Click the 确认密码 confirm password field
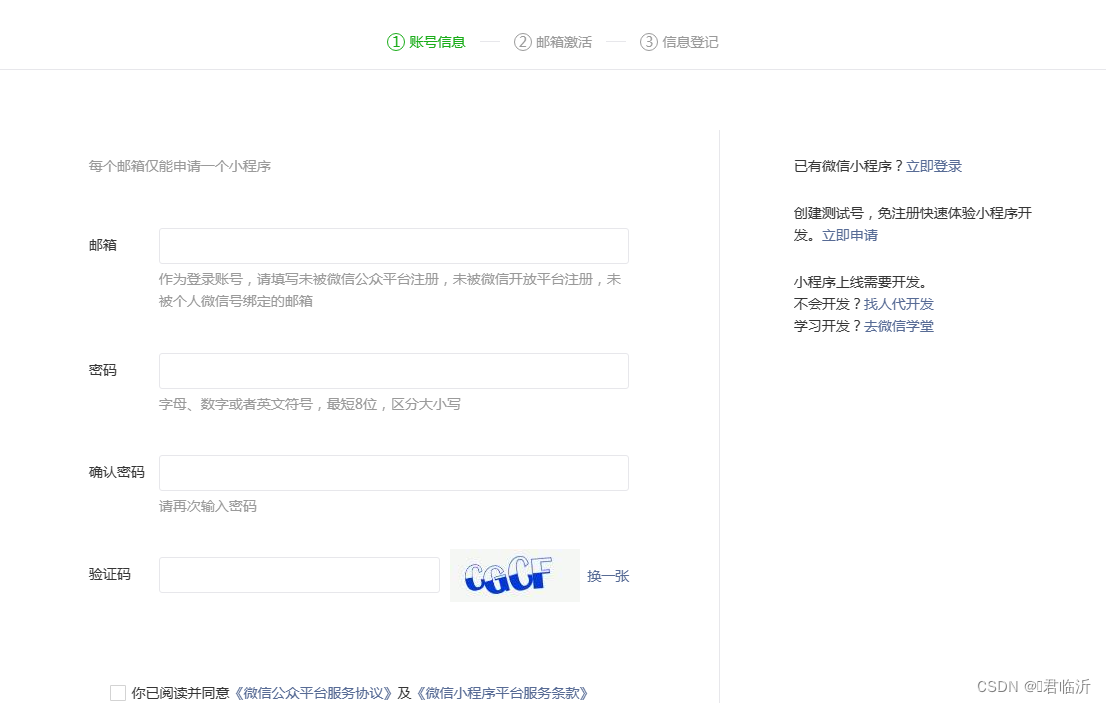This screenshot has height=703, width=1106. click(x=394, y=473)
